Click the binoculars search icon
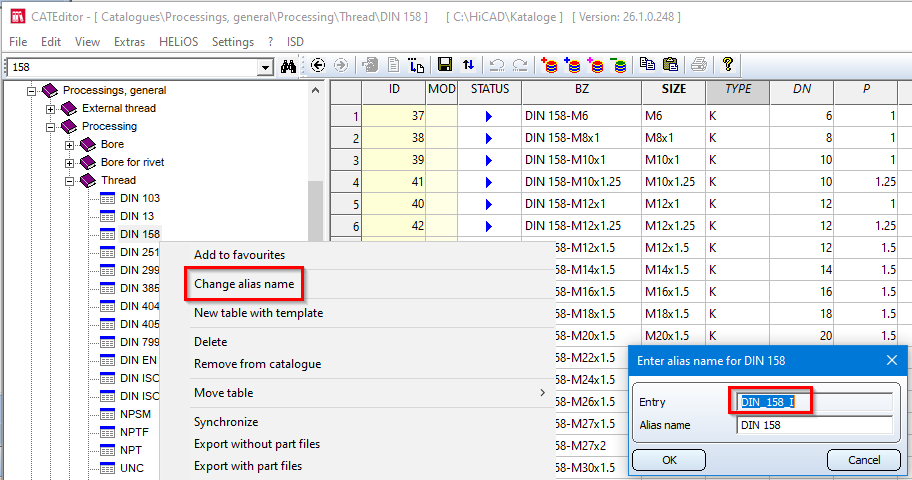 288,66
